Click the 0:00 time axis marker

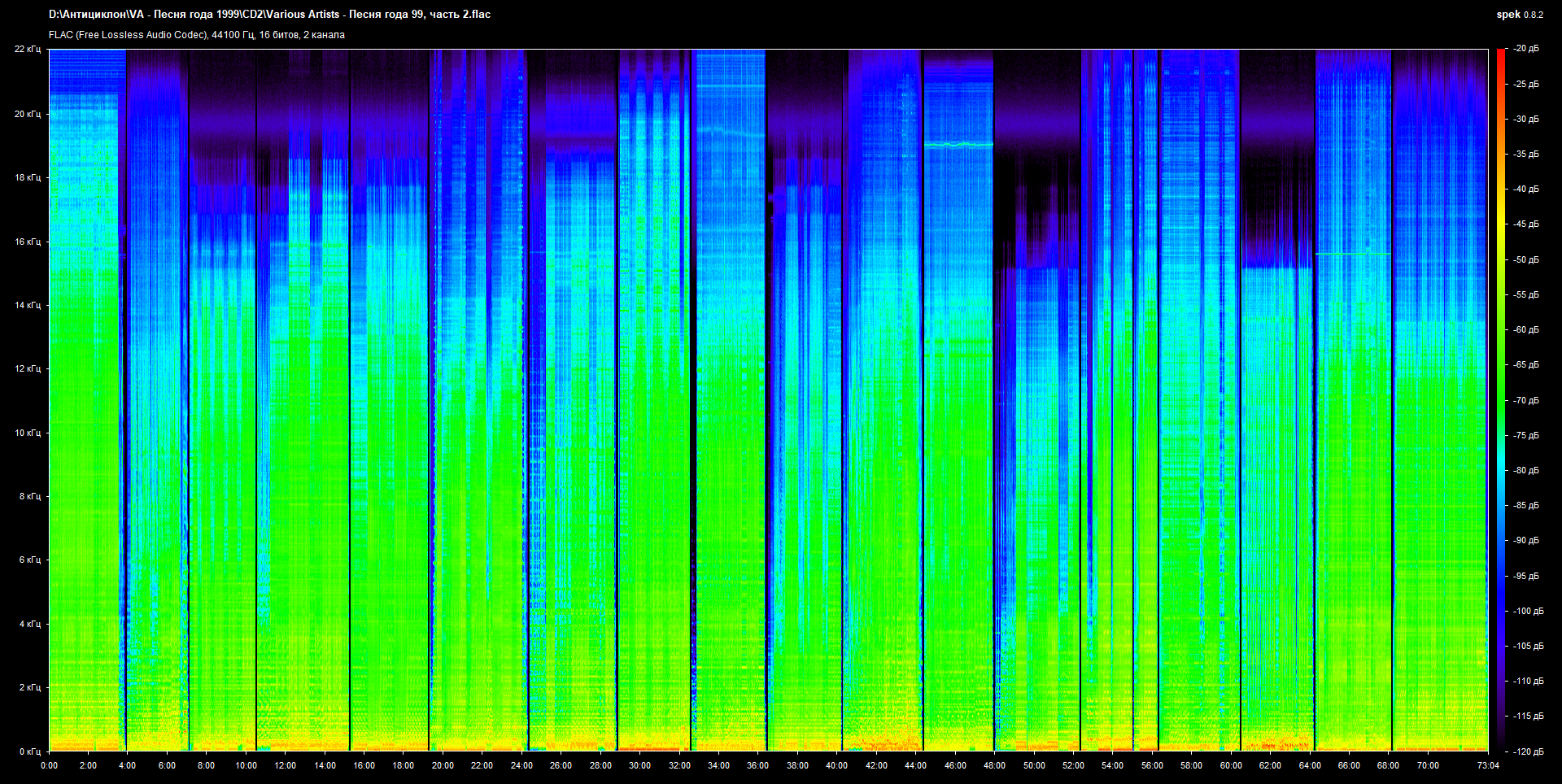(x=49, y=765)
